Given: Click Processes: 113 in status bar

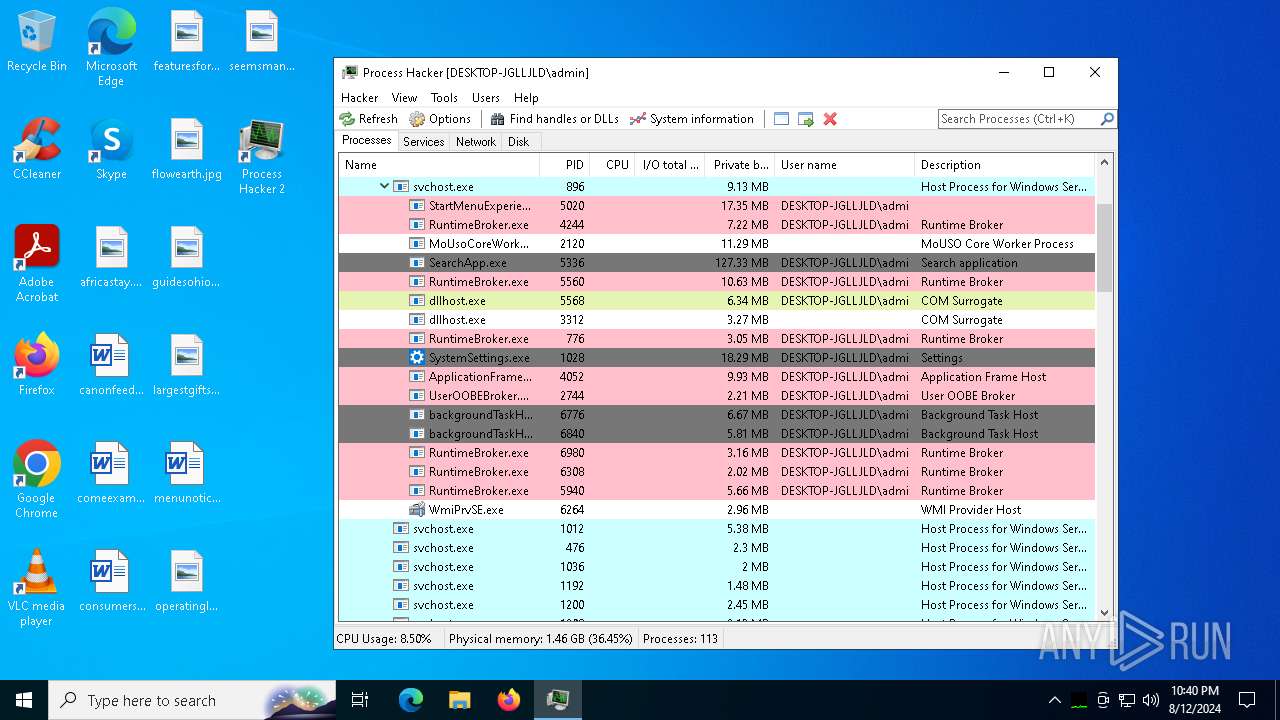Looking at the screenshot, I should 680,639.
